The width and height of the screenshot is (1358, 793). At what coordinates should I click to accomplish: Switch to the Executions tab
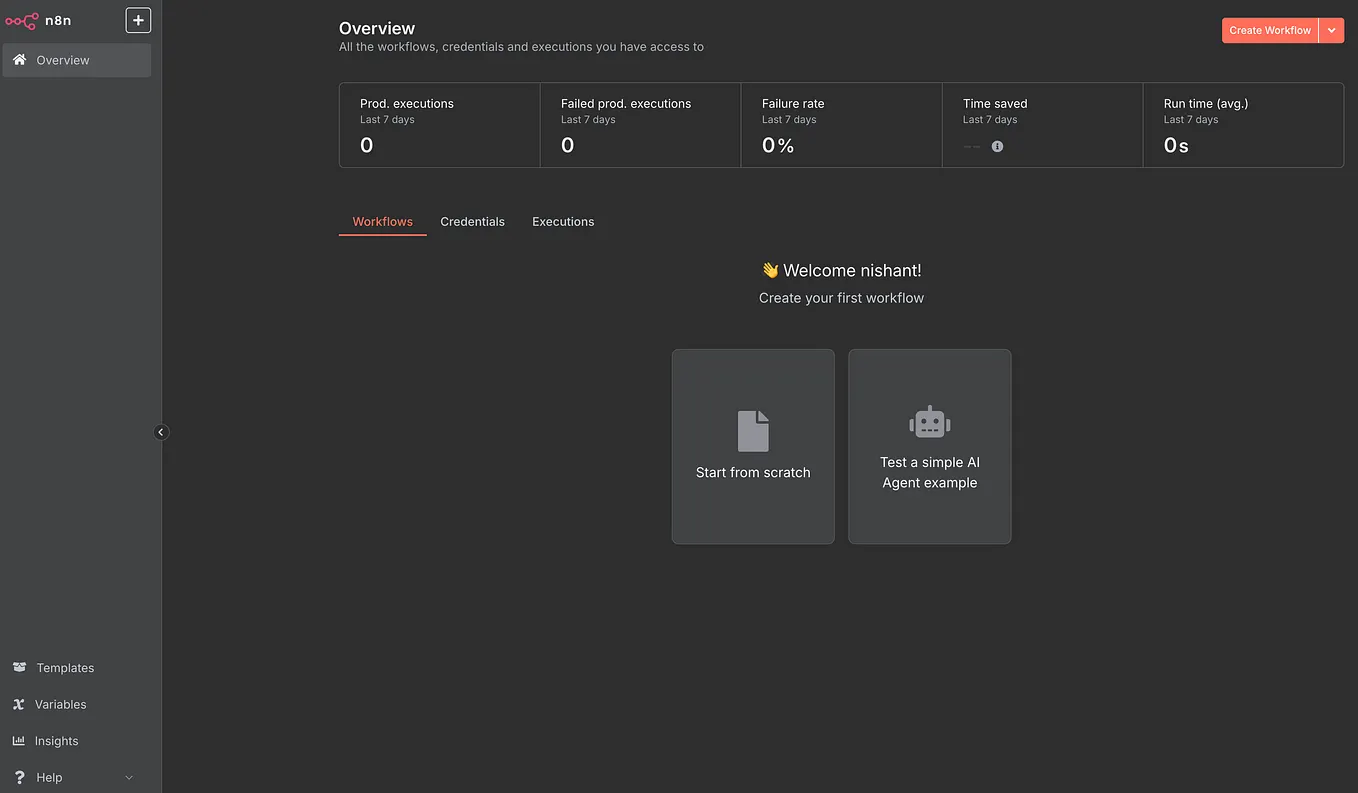[562, 221]
